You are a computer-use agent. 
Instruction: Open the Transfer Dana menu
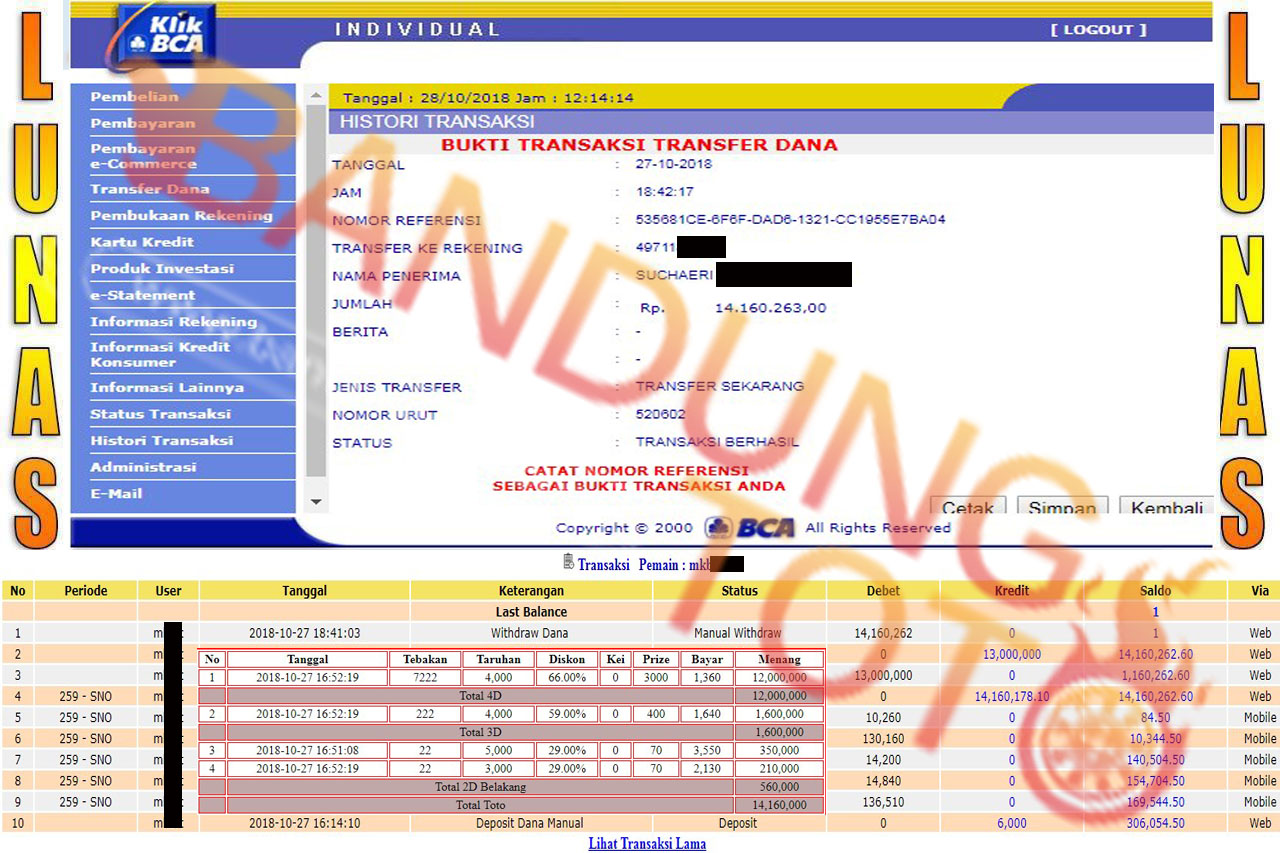[150, 189]
